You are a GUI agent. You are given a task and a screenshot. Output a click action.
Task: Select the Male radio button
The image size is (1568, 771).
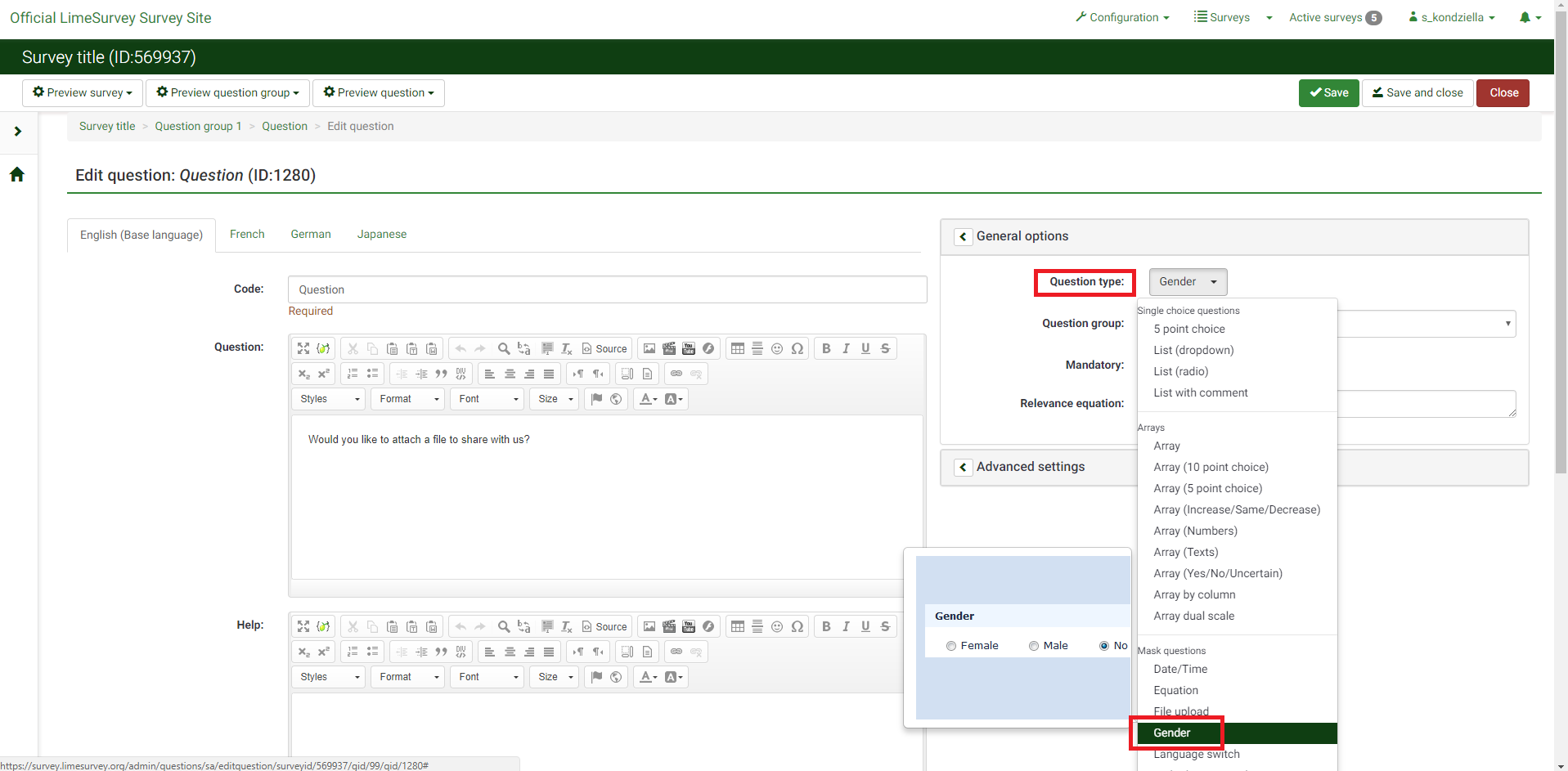pyautogui.click(x=1034, y=646)
